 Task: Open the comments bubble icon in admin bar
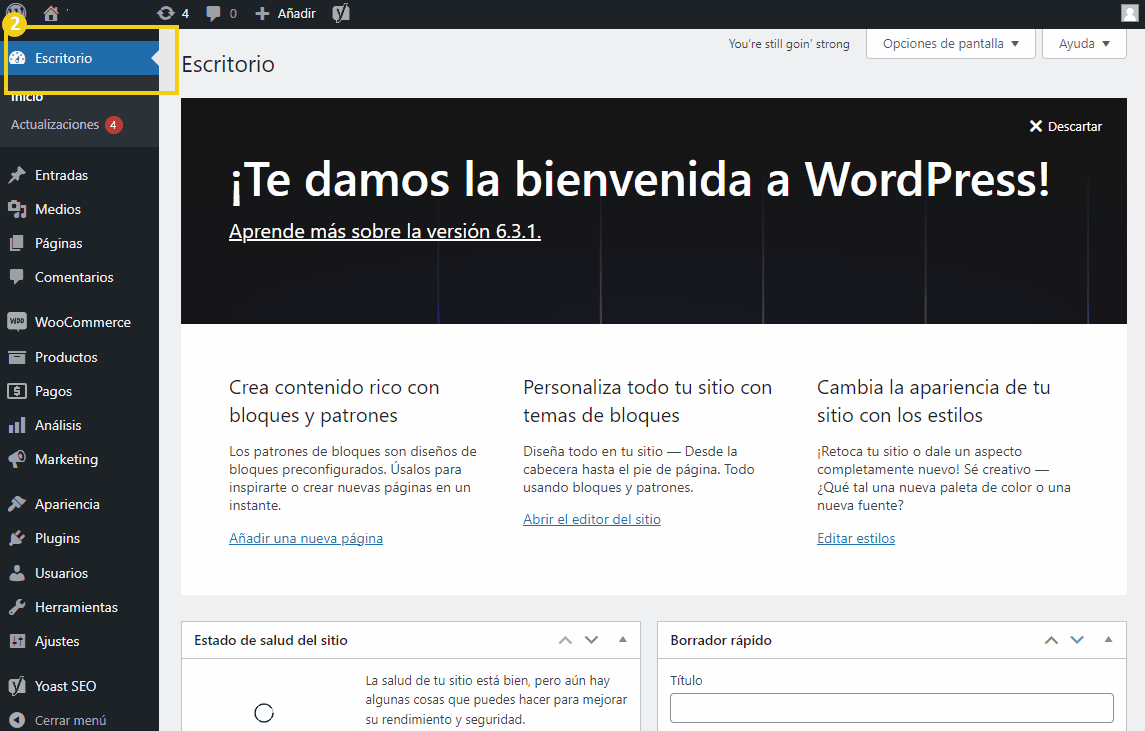[x=213, y=13]
